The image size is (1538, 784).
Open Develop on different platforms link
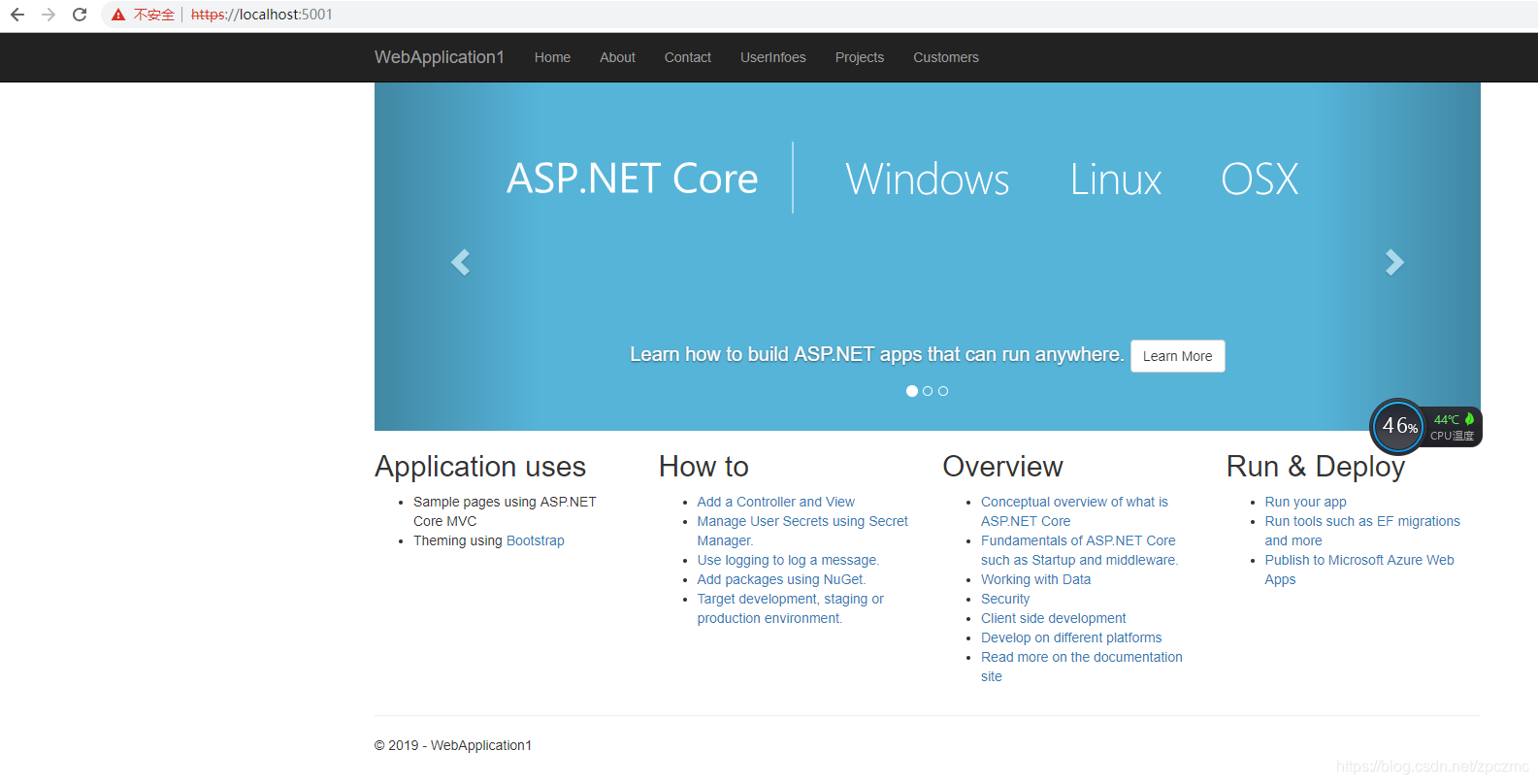click(x=1071, y=637)
